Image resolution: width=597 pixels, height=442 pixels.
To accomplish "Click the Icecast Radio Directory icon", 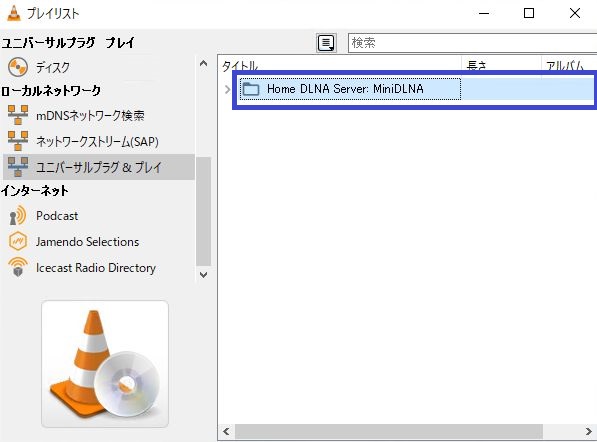I will [18, 267].
